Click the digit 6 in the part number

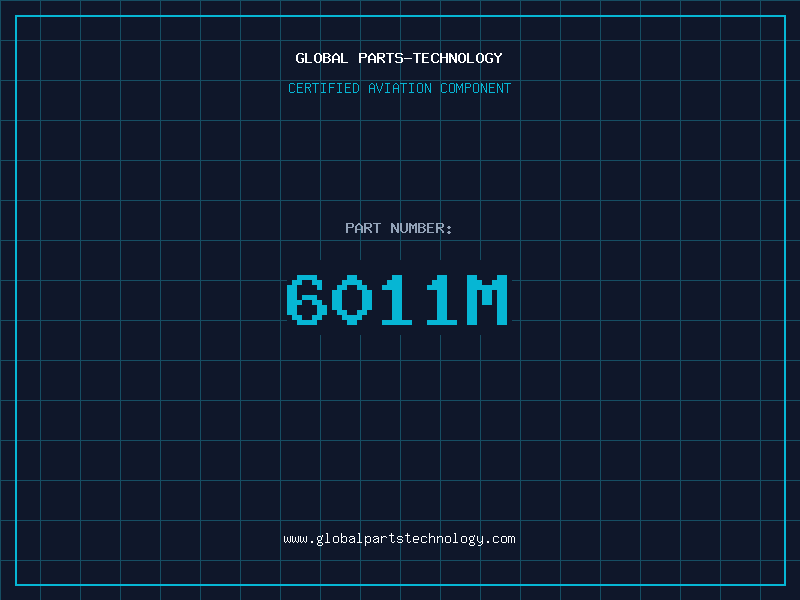(307, 300)
